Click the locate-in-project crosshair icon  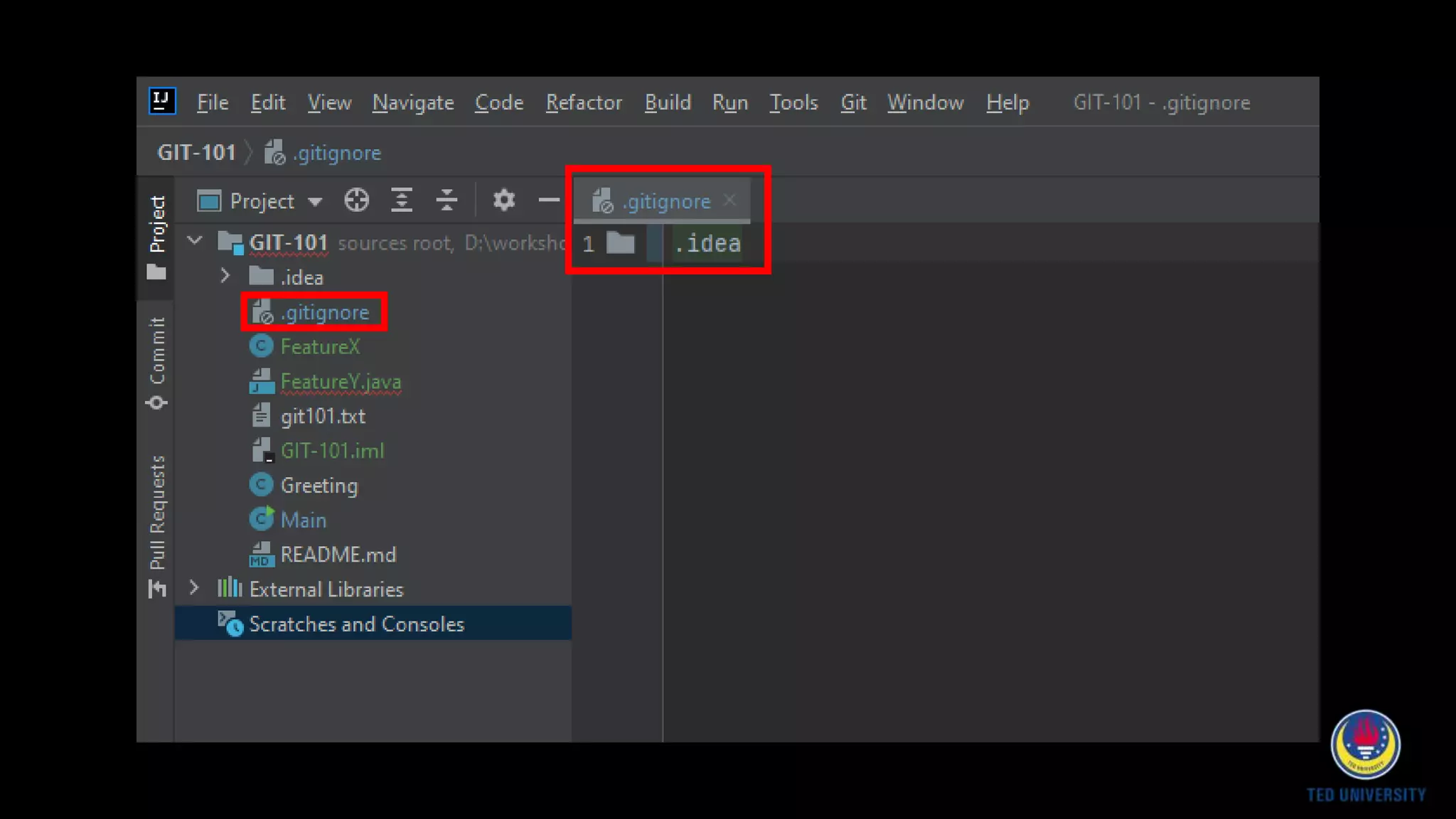point(356,200)
